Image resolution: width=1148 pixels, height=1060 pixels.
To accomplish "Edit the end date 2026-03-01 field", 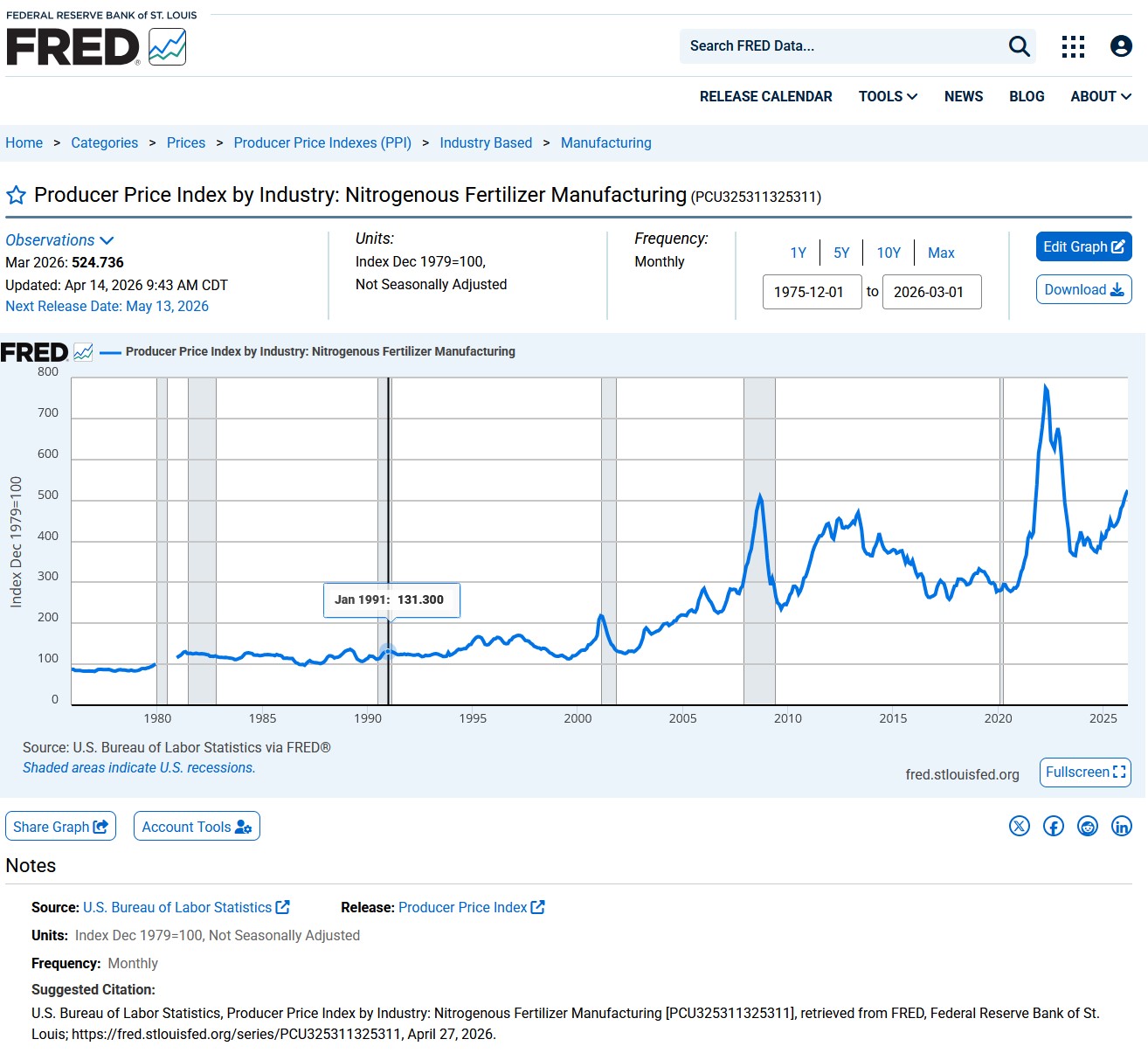I will 932,292.
